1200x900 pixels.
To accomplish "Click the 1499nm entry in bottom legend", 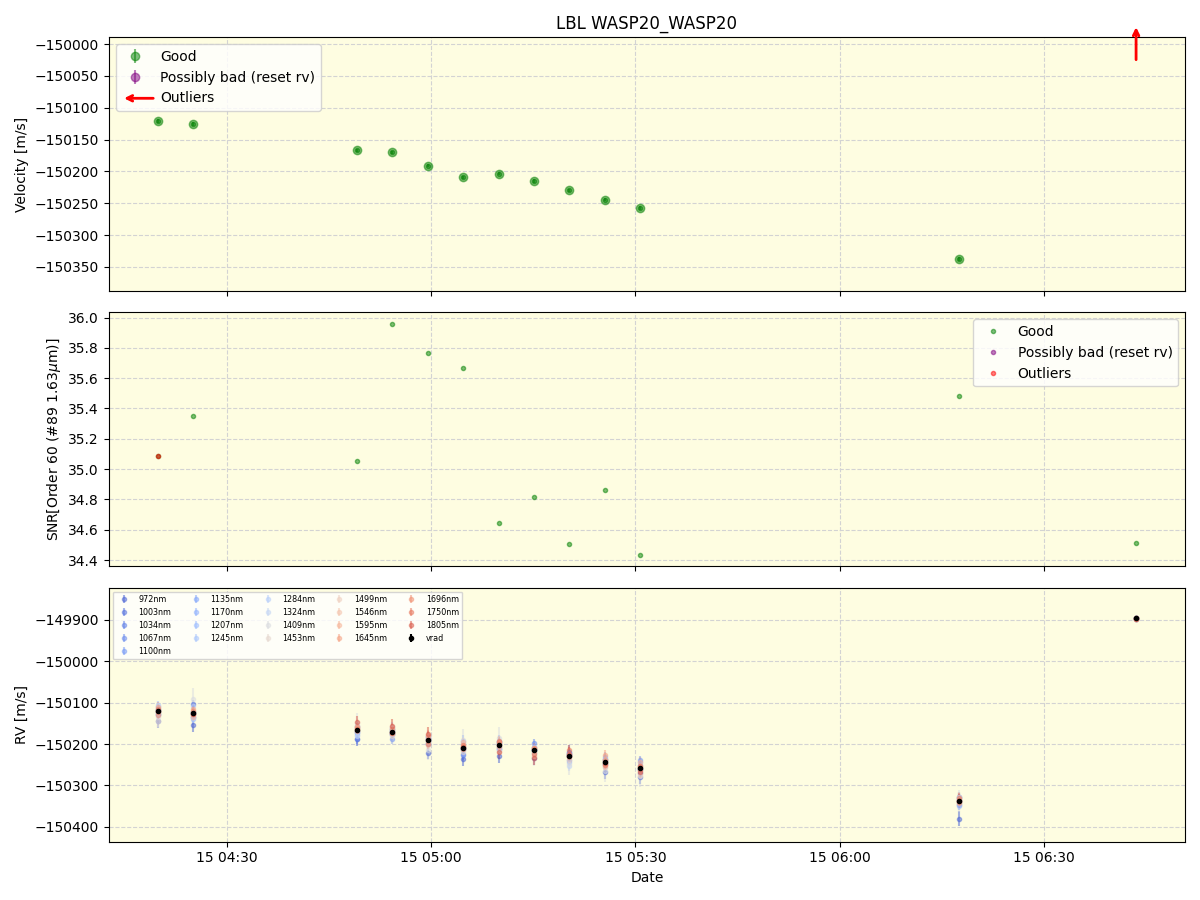I will [x=370, y=599].
